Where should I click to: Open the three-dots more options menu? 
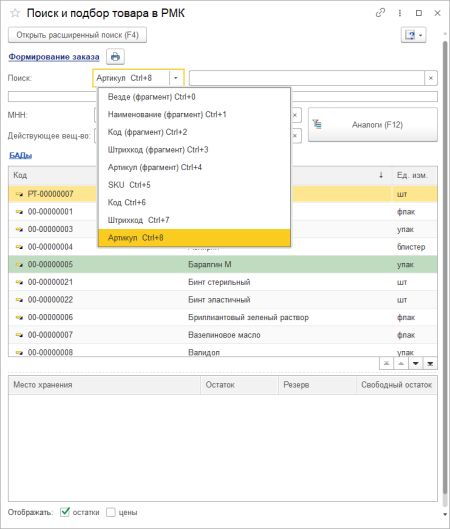pyautogui.click(x=400, y=13)
